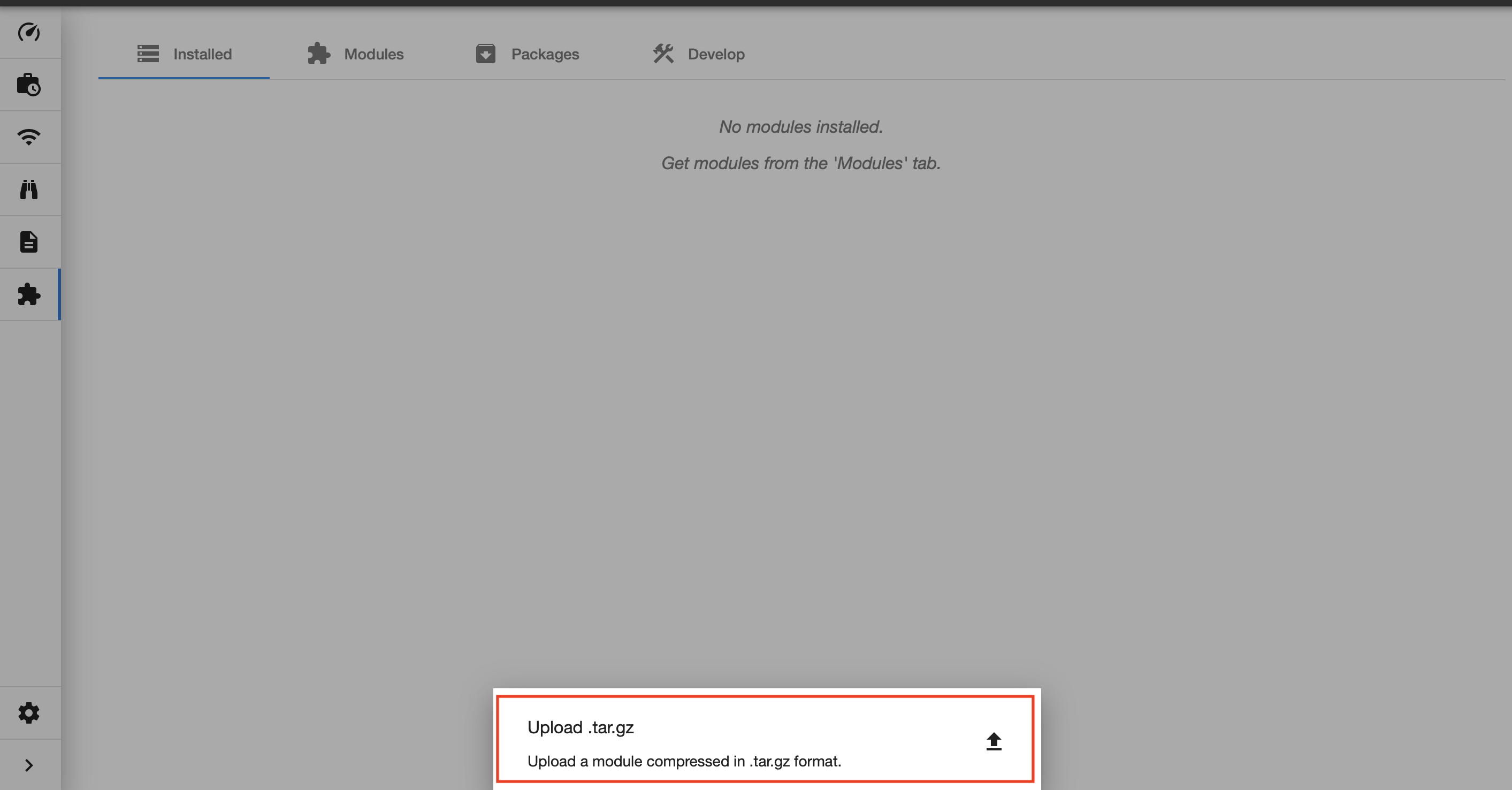Expand the sidebar with the chevron arrow
This screenshot has width=1512, height=790.
(x=29, y=765)
